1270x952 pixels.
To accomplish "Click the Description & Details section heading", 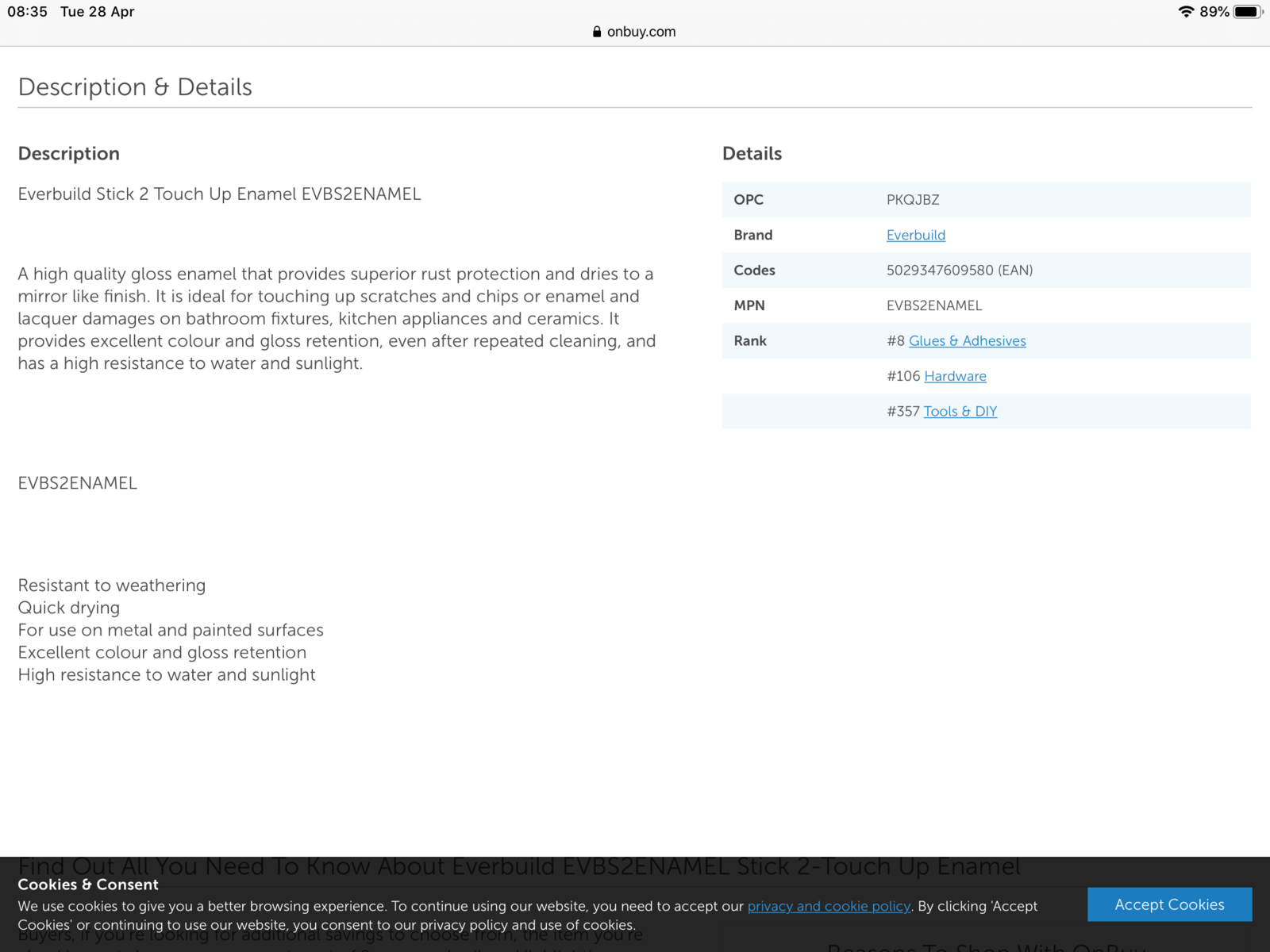I will (135, 87).
